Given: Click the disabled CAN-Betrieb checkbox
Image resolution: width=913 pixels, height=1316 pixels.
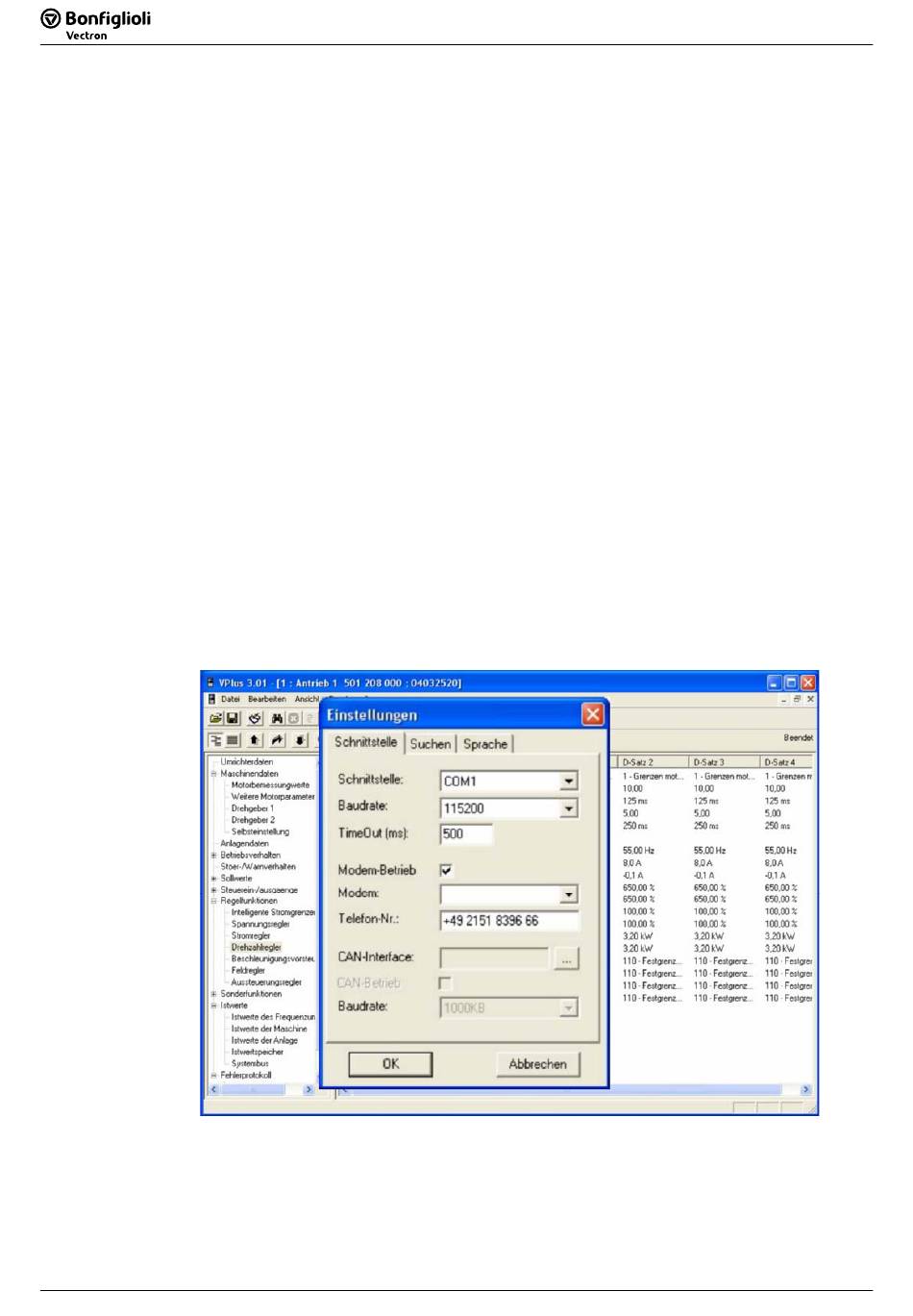Looking at the screenshot, I should [x=445, y=982].
